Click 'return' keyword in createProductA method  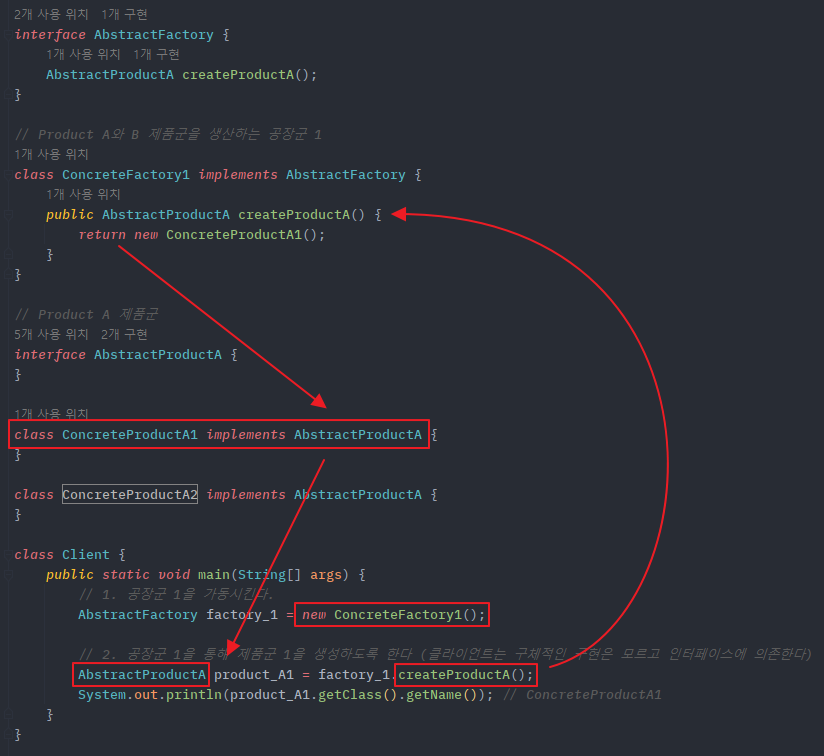tap(102, 234)
